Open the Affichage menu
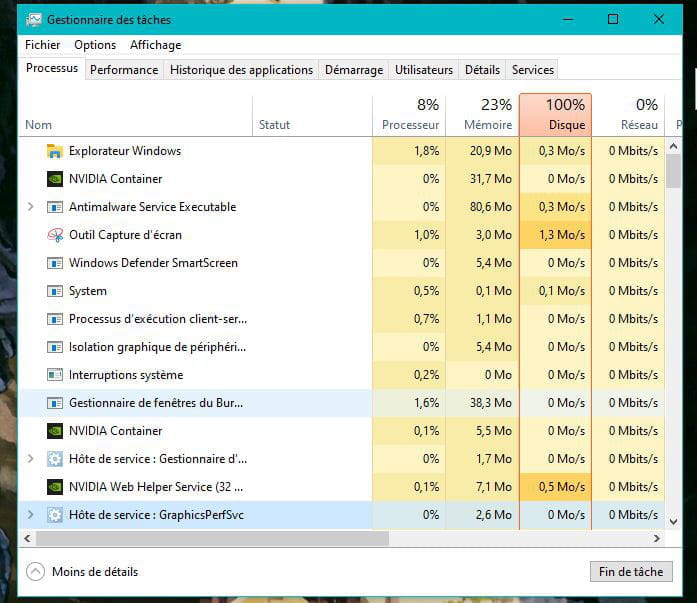This screenshot has width=697, height=603. point(156,45)
